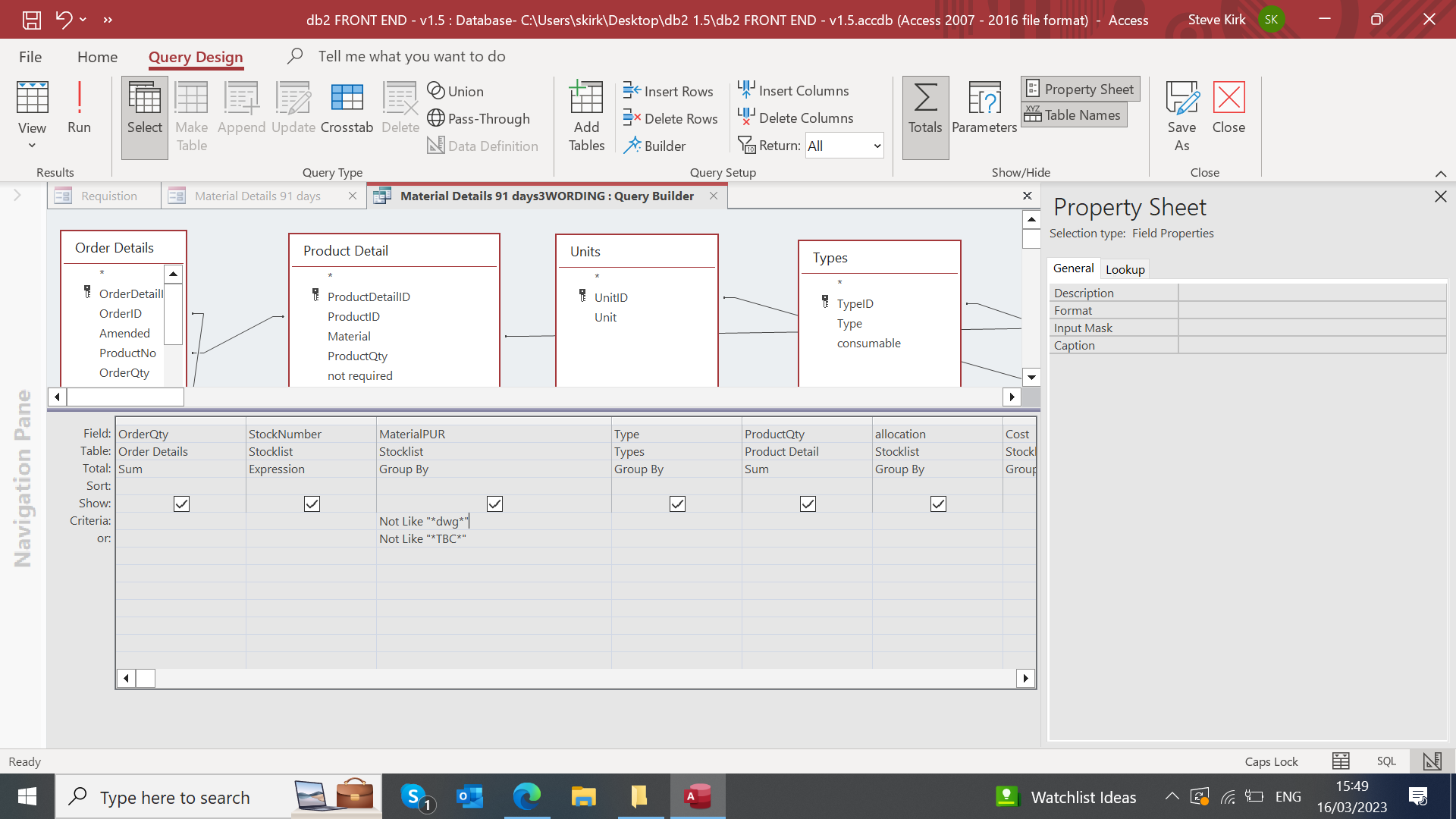Toggle the Totals row button

[x=925, y=117]
